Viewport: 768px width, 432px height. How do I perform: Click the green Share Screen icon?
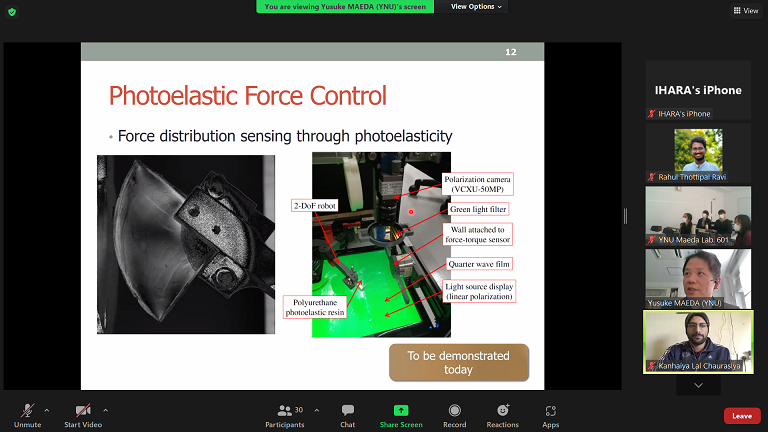401,410
